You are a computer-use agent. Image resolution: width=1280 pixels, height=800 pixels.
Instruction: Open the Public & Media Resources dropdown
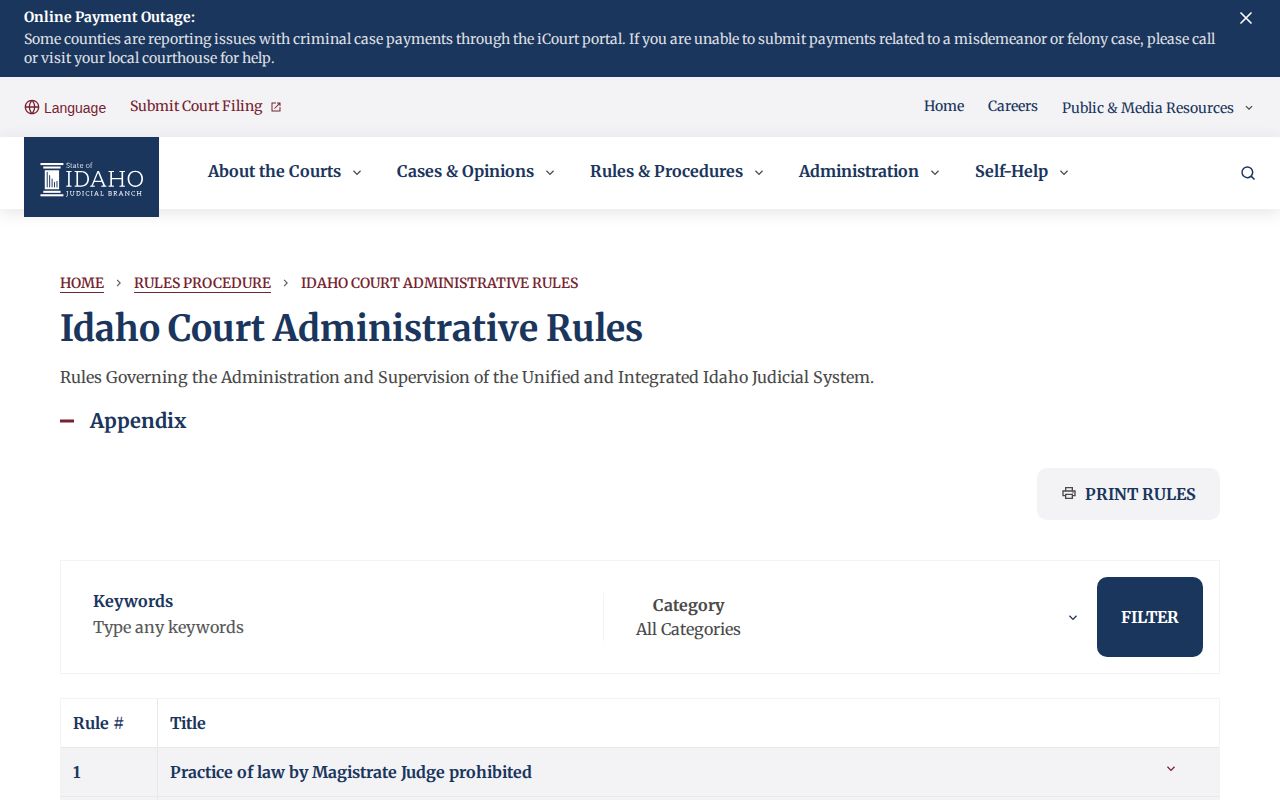[1158, 108]
